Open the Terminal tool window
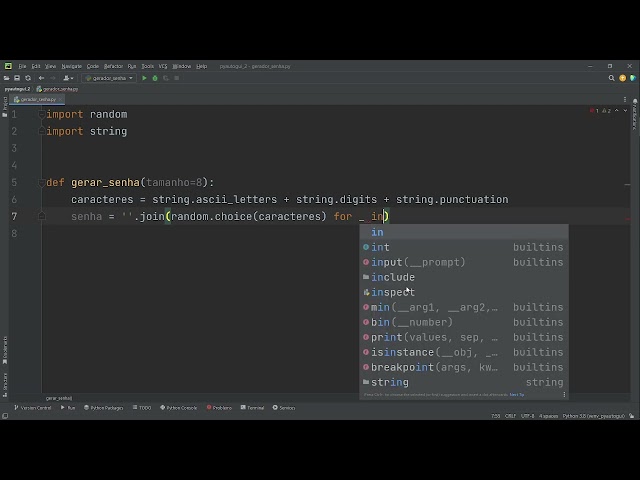This screenshot has width=640, height=480. [252, 408]
